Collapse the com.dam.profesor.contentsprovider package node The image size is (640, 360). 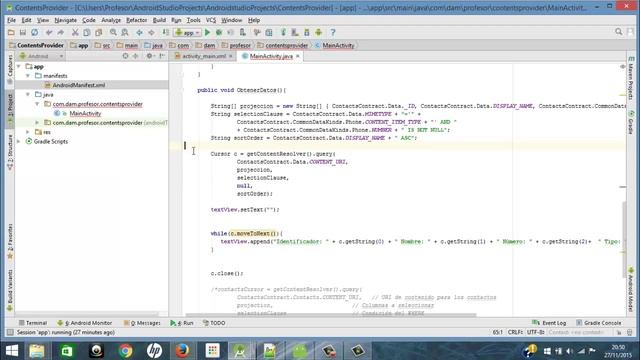pos(37,104)
